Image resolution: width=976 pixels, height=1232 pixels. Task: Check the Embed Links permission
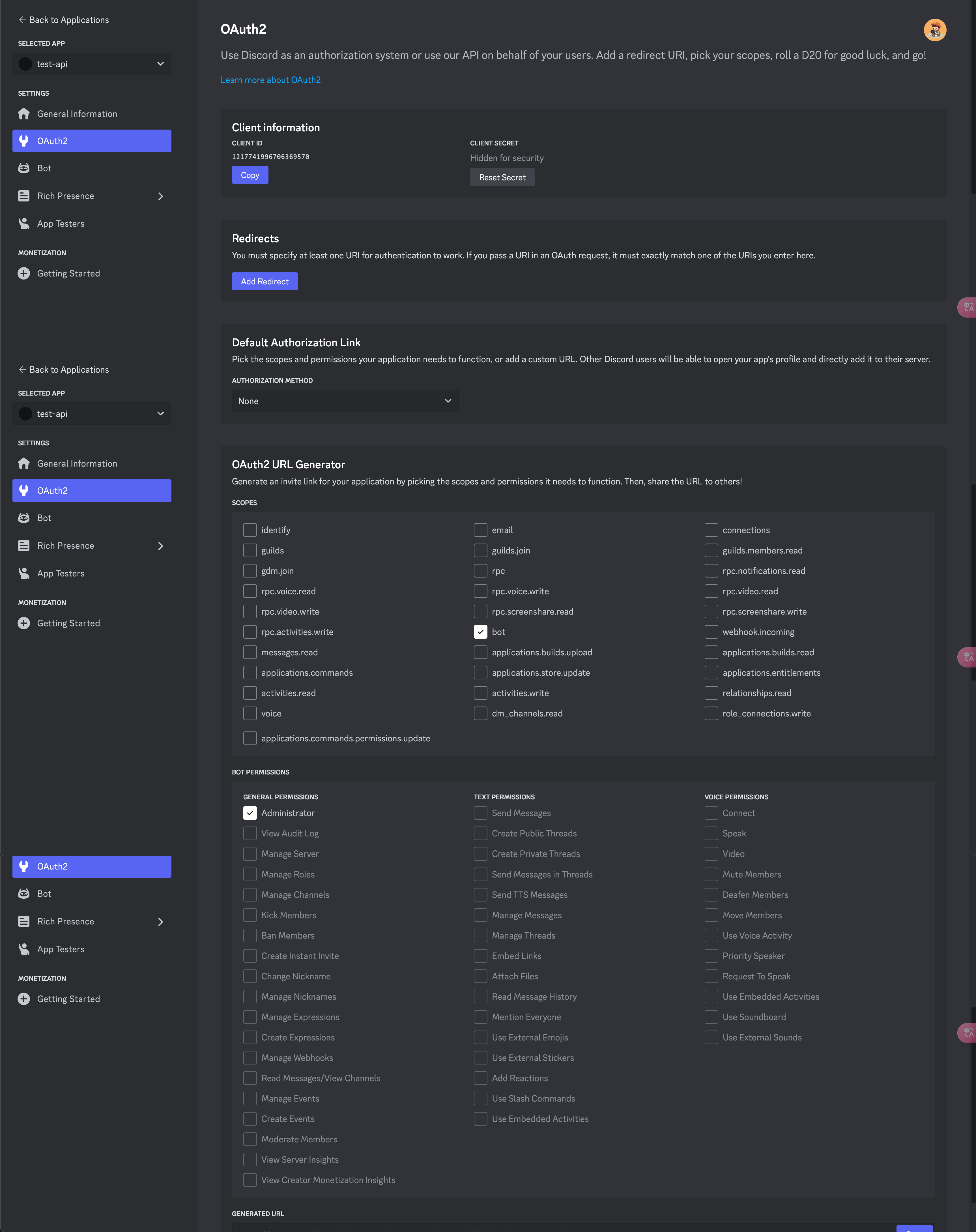pyautogui.click(x=481, y=956)
